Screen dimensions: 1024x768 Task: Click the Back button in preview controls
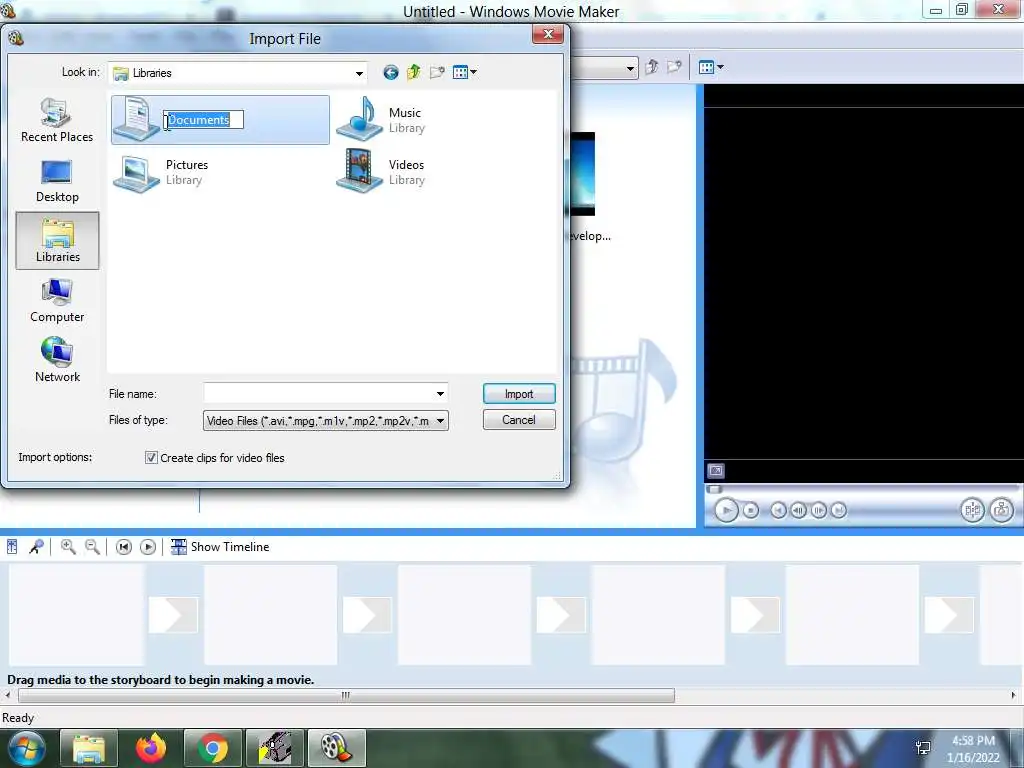pyautogui.click(x=778, y=510)
